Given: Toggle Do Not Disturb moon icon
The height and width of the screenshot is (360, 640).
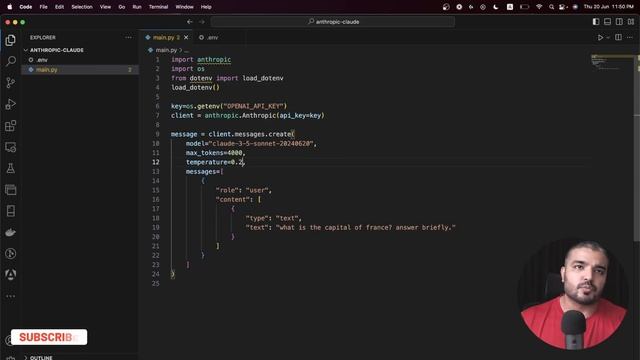Looking at the screenshot, I should click(496, 7).
